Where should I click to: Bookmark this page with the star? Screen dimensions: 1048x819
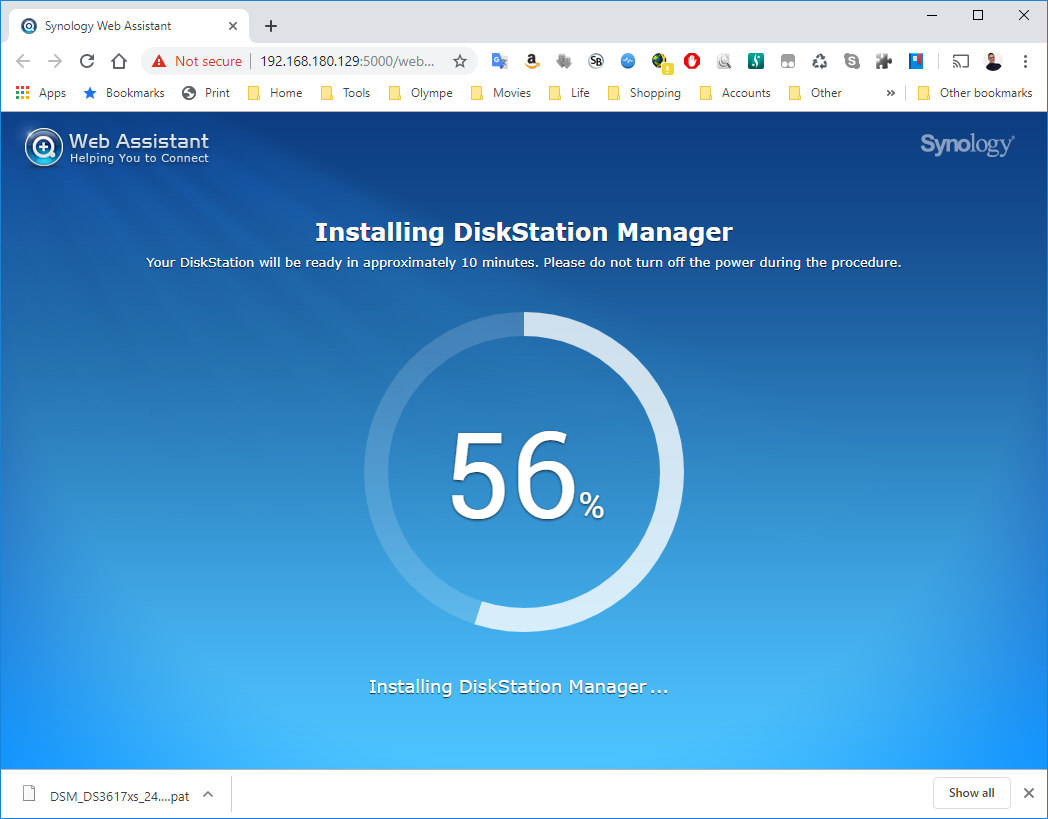point(460,62)
